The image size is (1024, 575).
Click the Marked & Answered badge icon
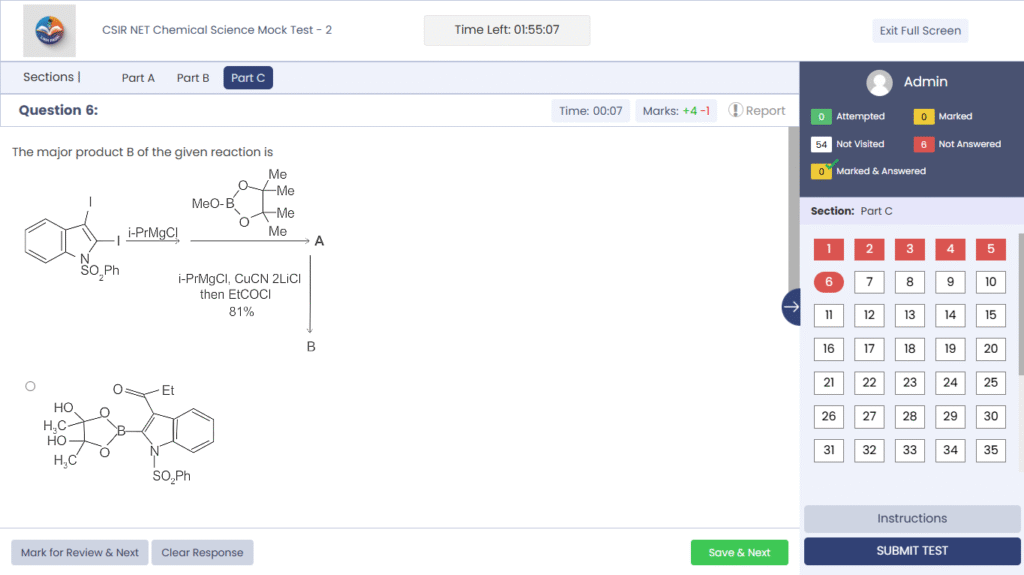(822, 170)
